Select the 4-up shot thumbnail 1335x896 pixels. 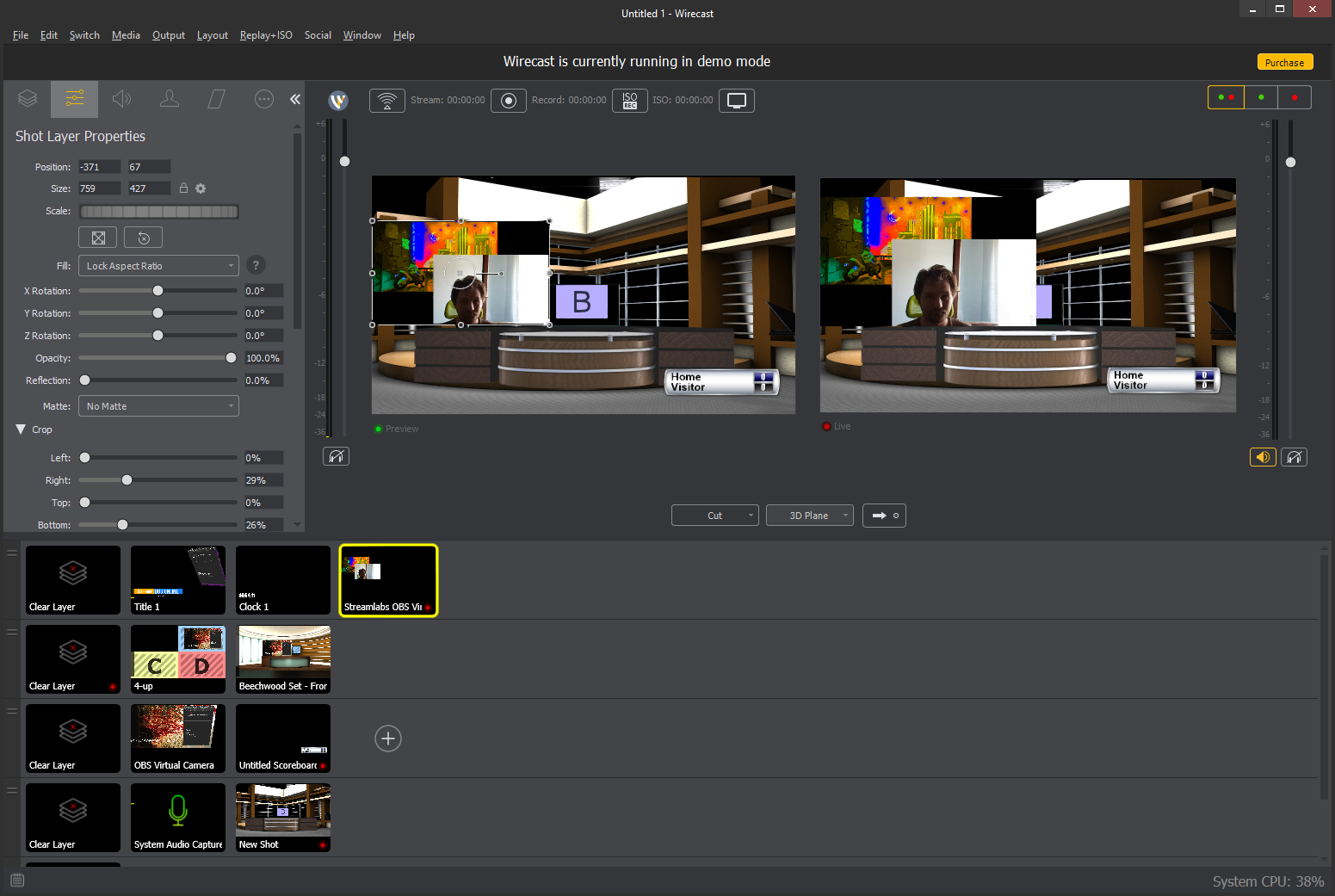[x=178, y=659]
